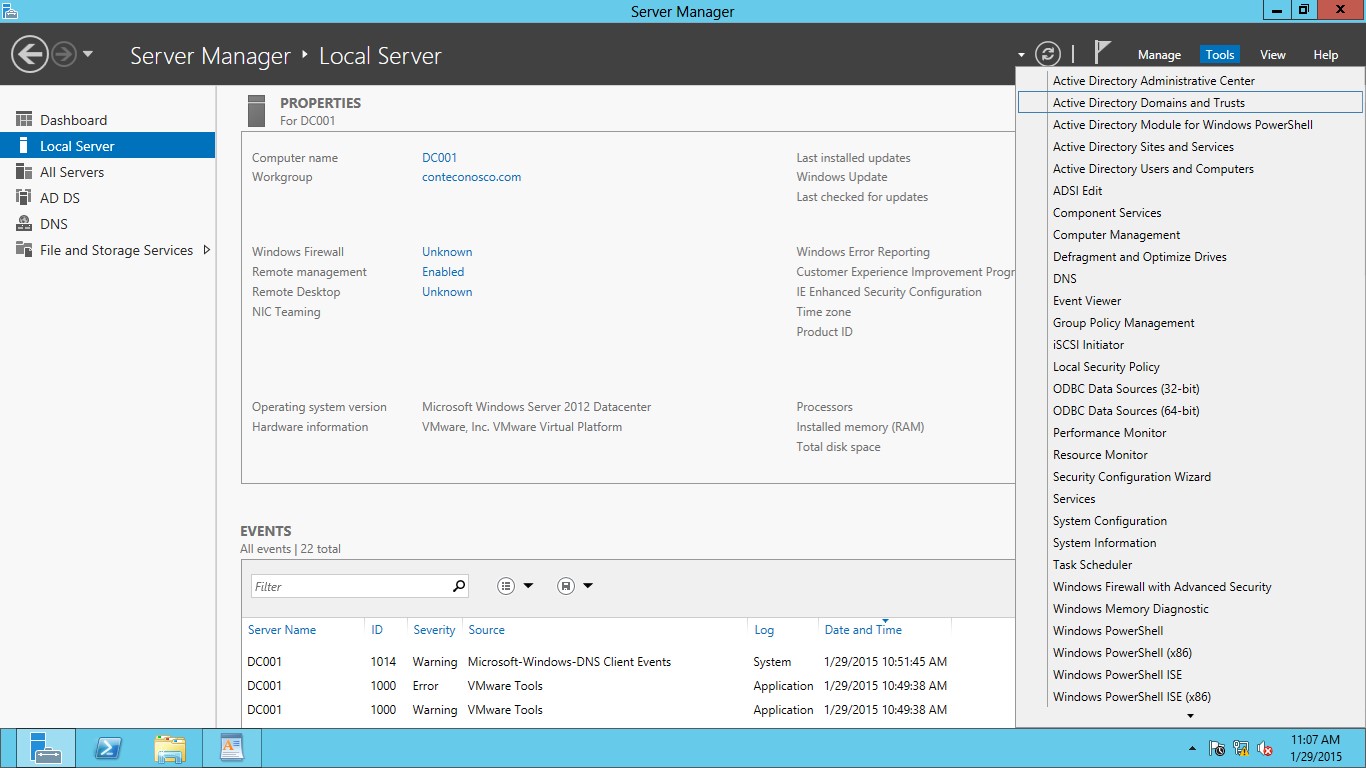Click the conteconosco.com workgroup link
The image size is (1366, 768).
(471, 177)
